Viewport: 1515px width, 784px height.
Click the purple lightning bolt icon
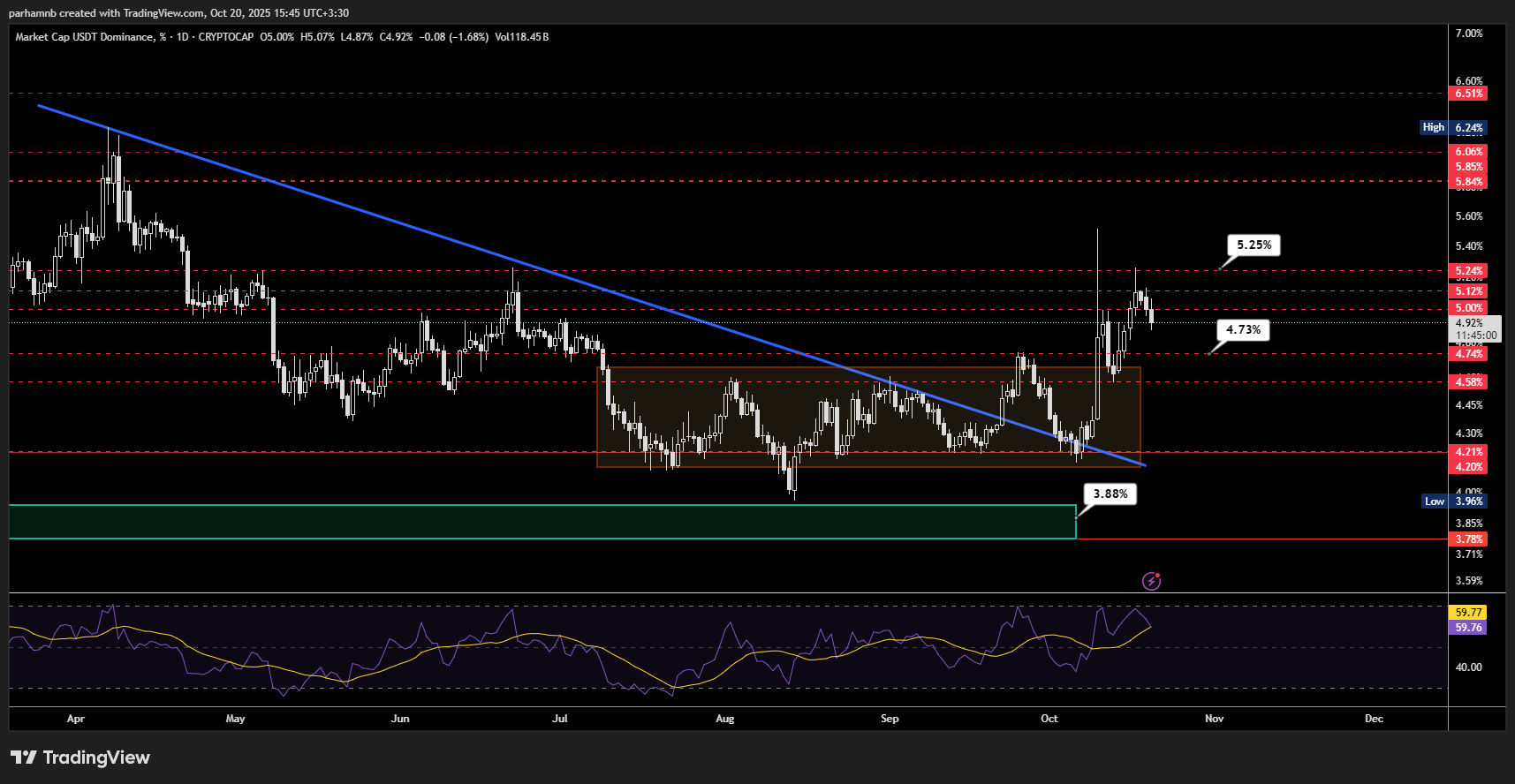tap(1151, 581)
